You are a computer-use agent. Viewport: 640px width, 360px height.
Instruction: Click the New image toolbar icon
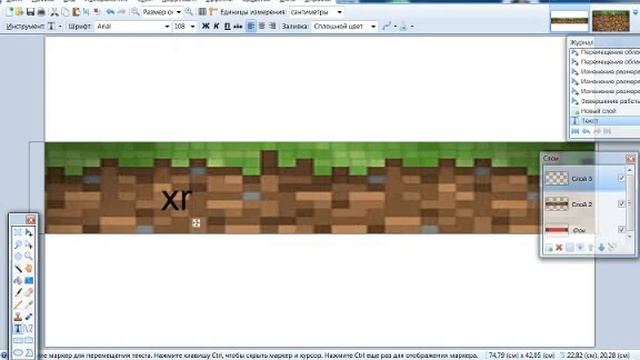pos(9,12)
